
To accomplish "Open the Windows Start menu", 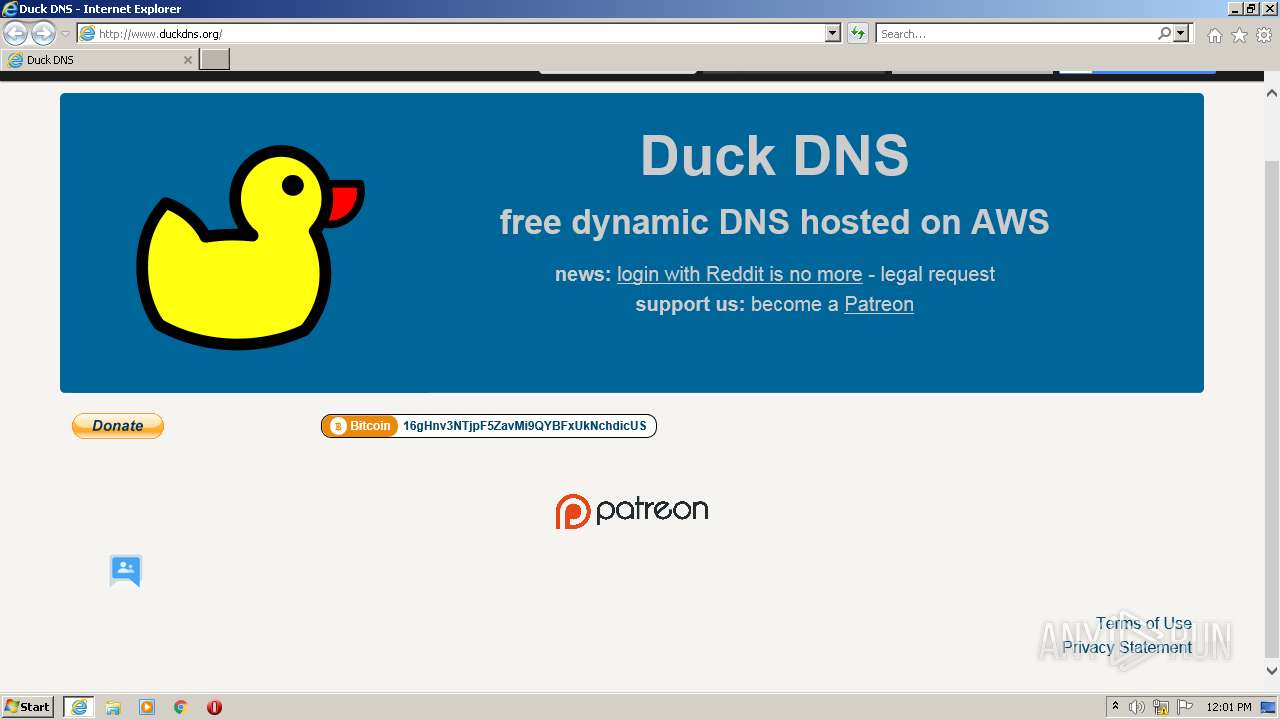I will (x=28, y=706).
